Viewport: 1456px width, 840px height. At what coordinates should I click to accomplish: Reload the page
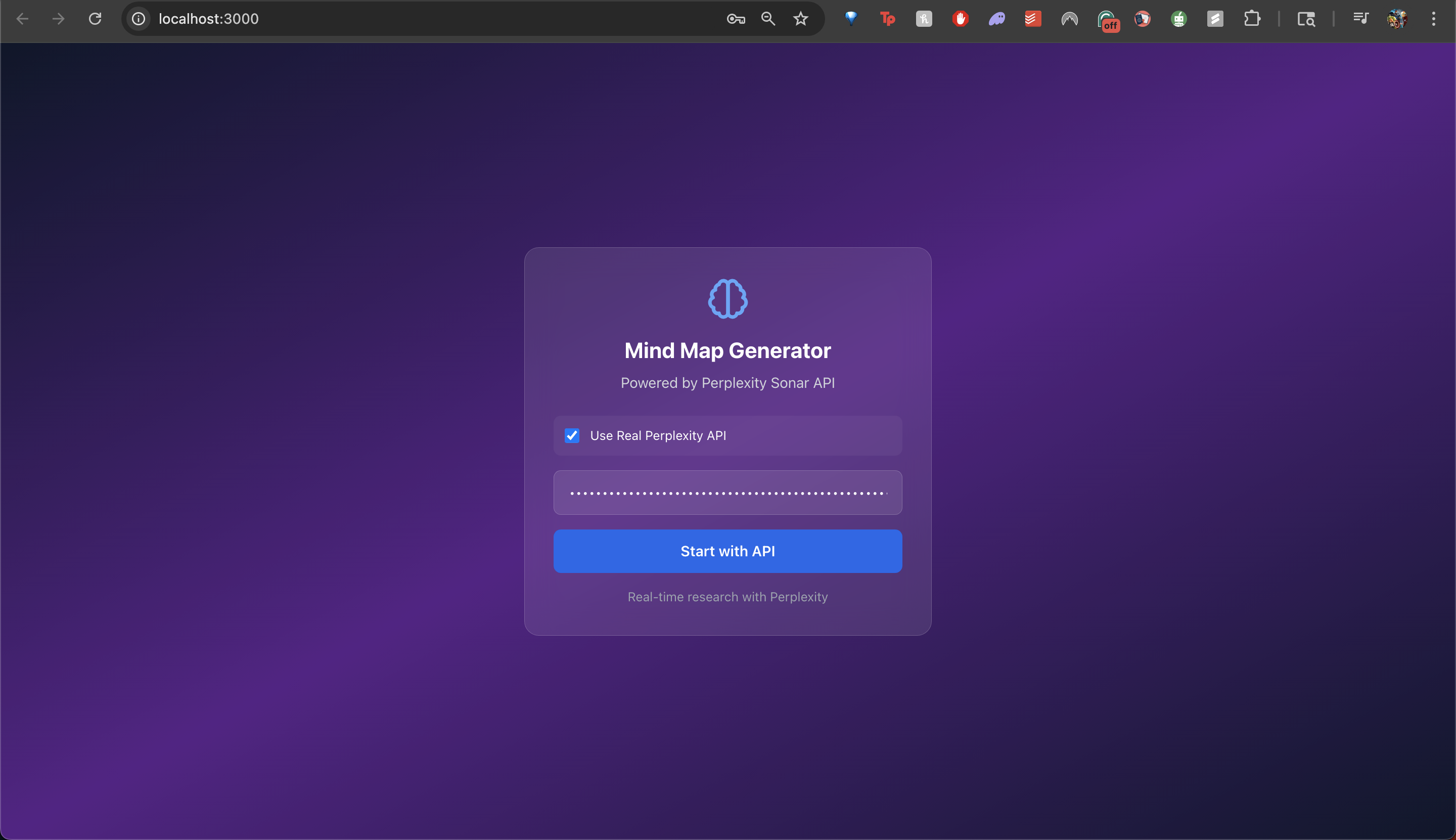(x=95, y=19)
